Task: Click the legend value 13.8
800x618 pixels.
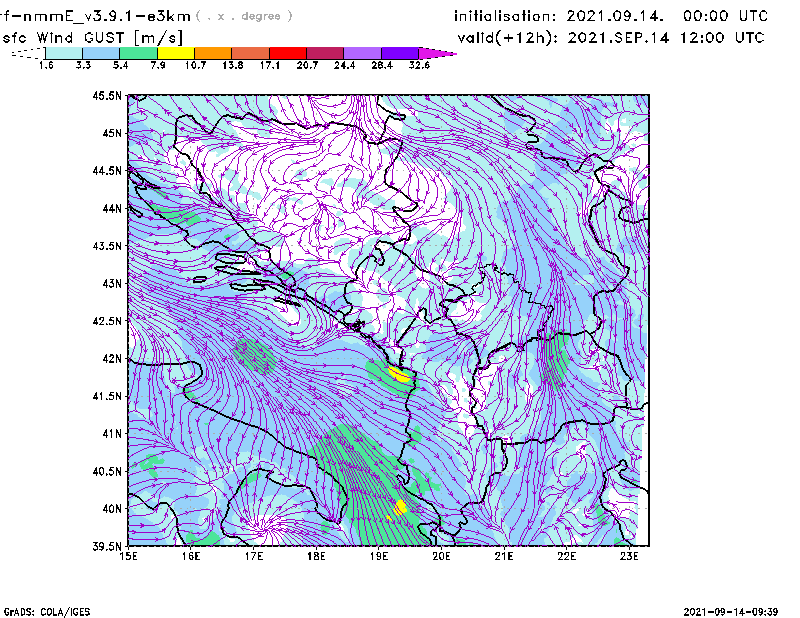Action: (232, 65)
